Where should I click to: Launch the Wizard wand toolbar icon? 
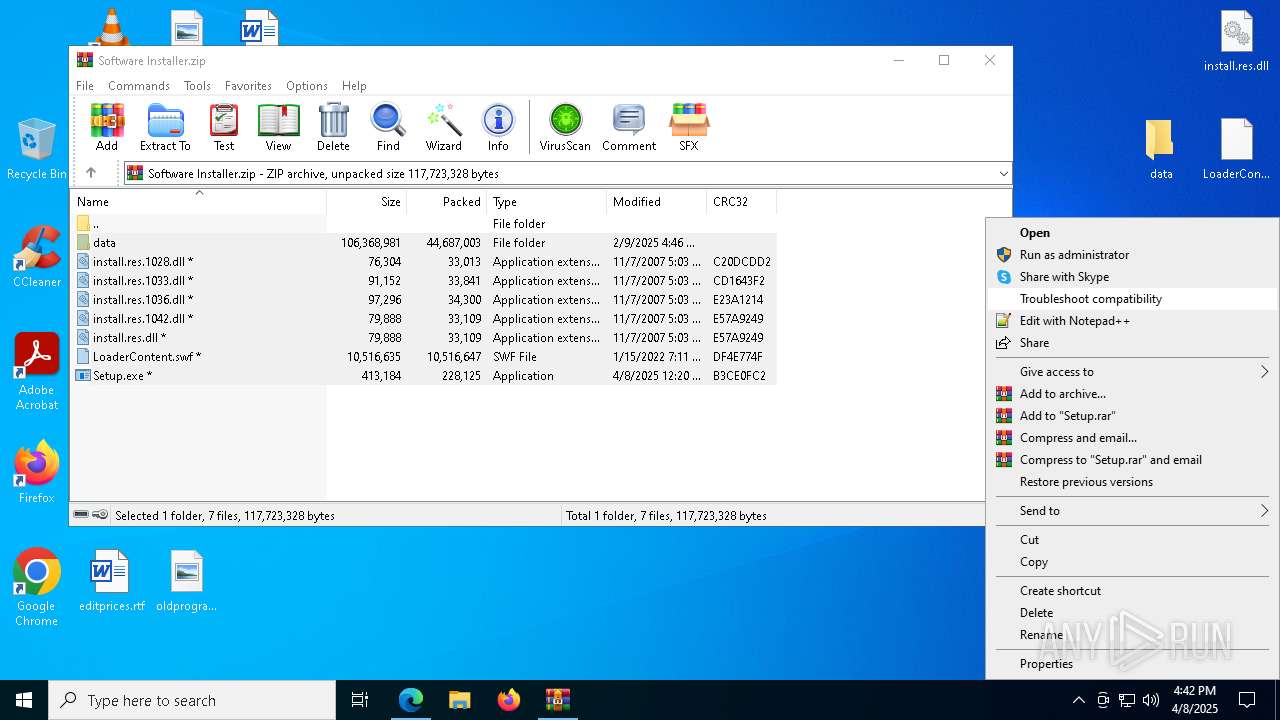[443, 127]
